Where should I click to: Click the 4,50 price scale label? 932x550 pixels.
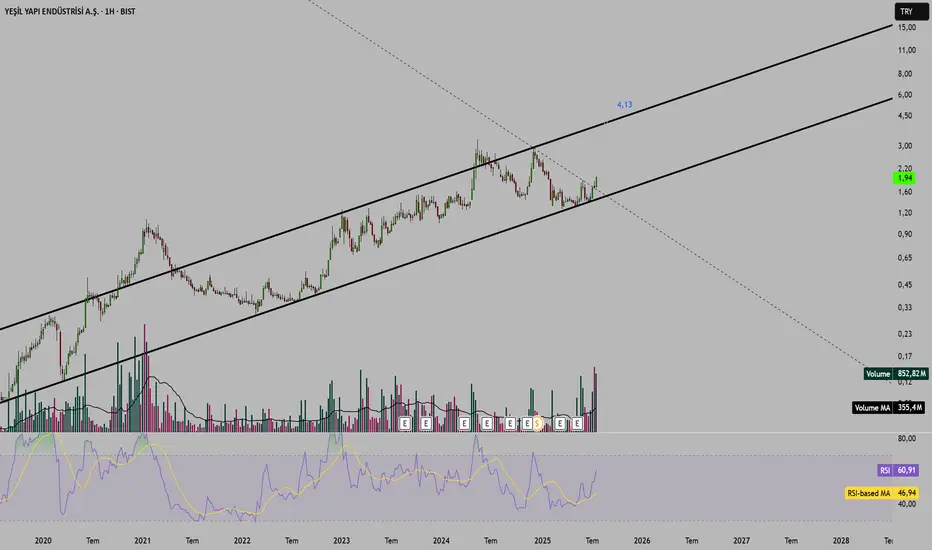905,115
